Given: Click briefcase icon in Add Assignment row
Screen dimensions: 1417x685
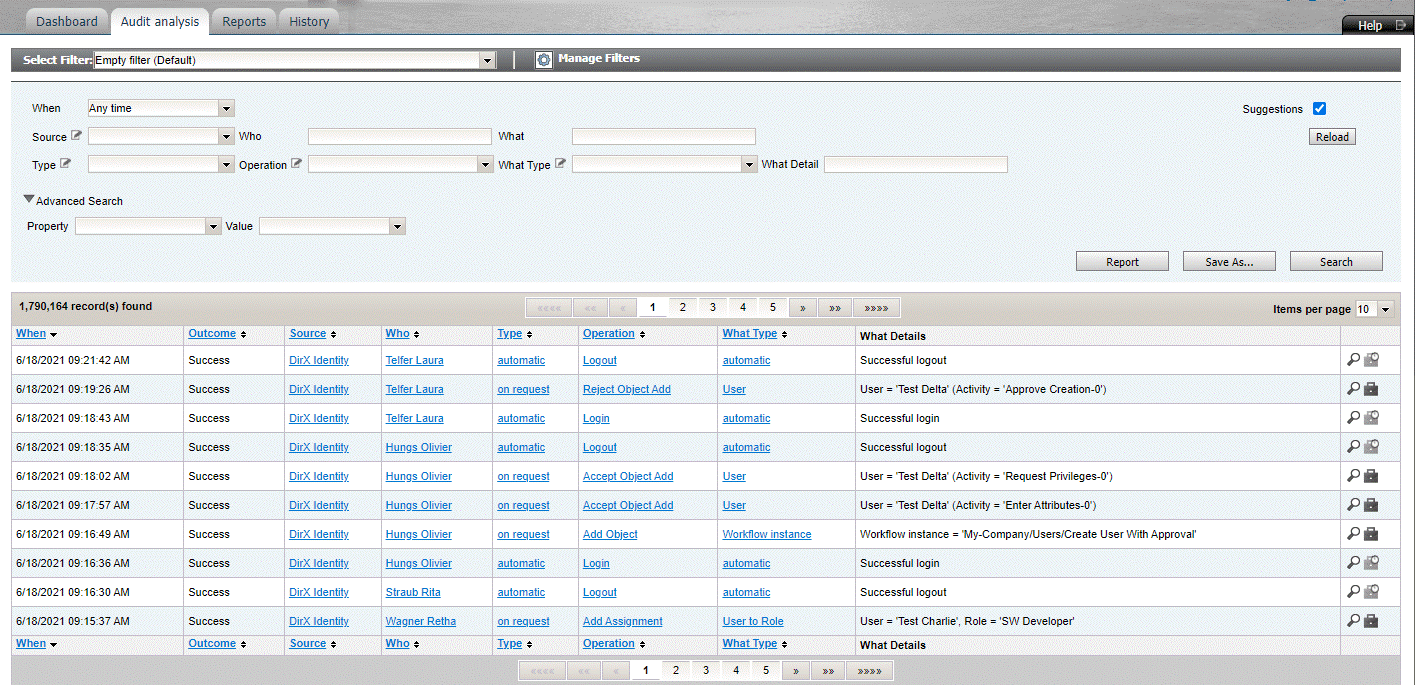Looking at the screenshot, I should (x=1371, y=621).
